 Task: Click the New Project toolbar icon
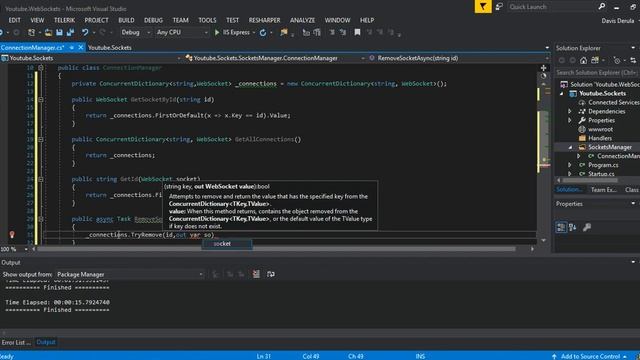pyautogui.click(x=31, y=32)
